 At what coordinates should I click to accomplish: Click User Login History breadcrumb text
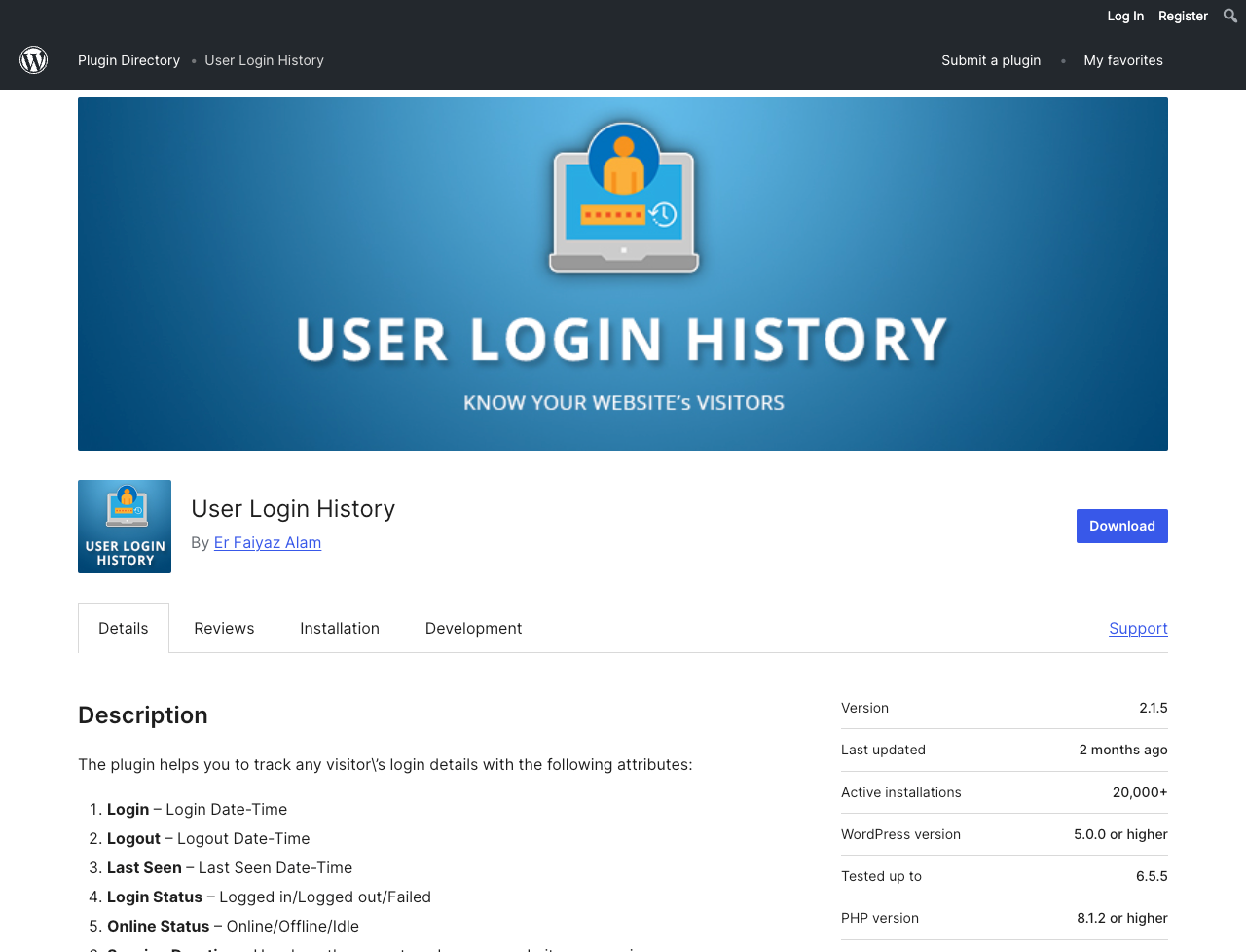click(264, 60)
